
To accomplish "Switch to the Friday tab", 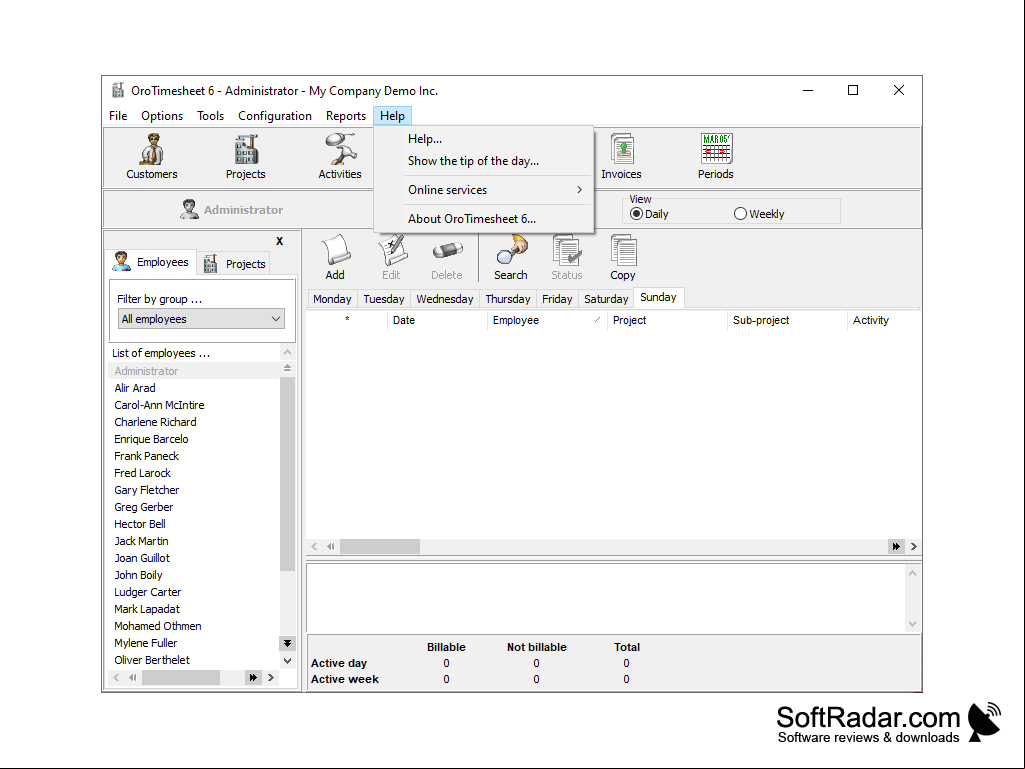I will click(x=557, y=299).
